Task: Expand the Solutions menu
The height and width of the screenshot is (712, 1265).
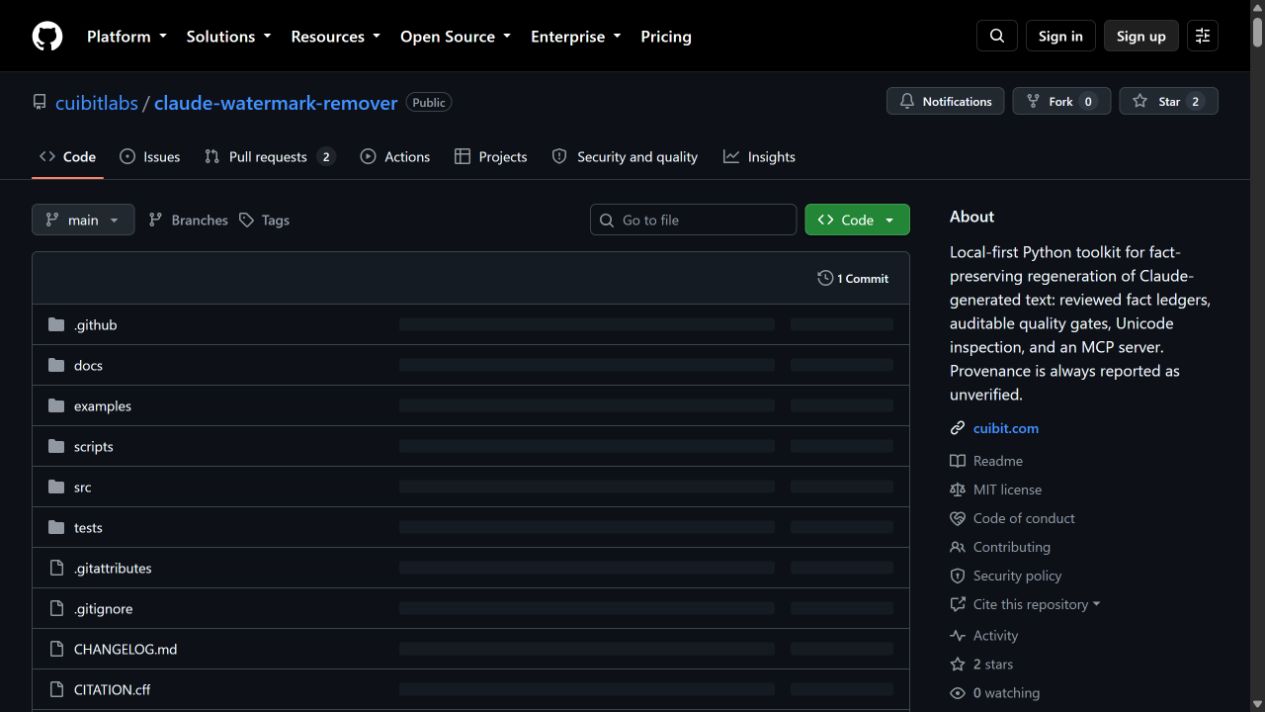Action: pos(228,36)
